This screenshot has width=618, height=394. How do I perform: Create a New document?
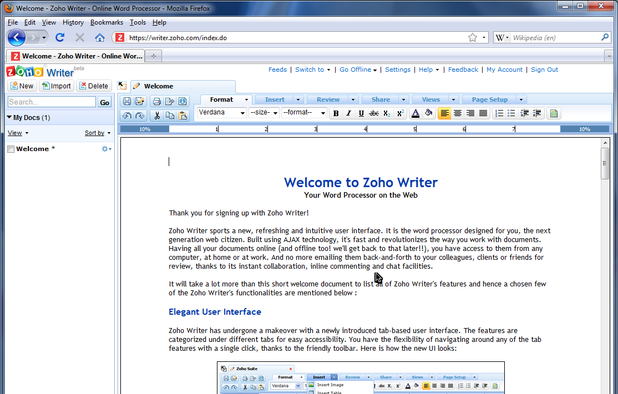(22, 86)
